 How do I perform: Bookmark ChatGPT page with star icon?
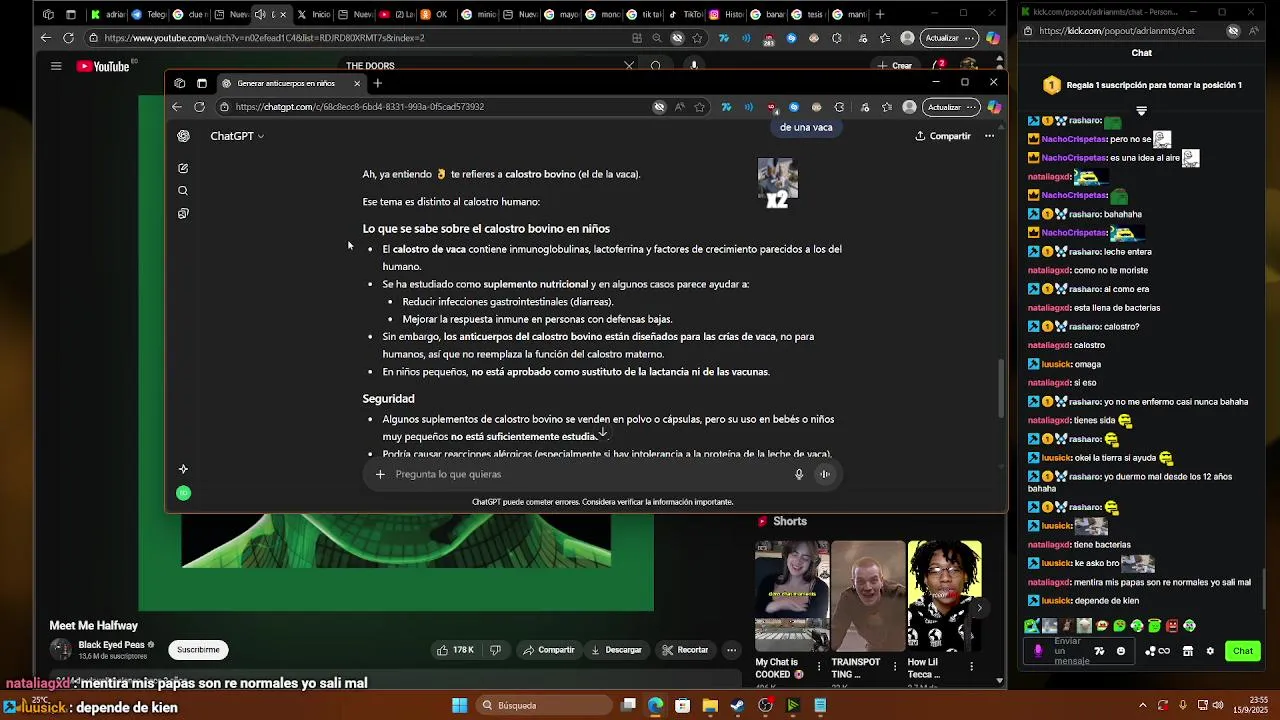click(x=700, y=107)
